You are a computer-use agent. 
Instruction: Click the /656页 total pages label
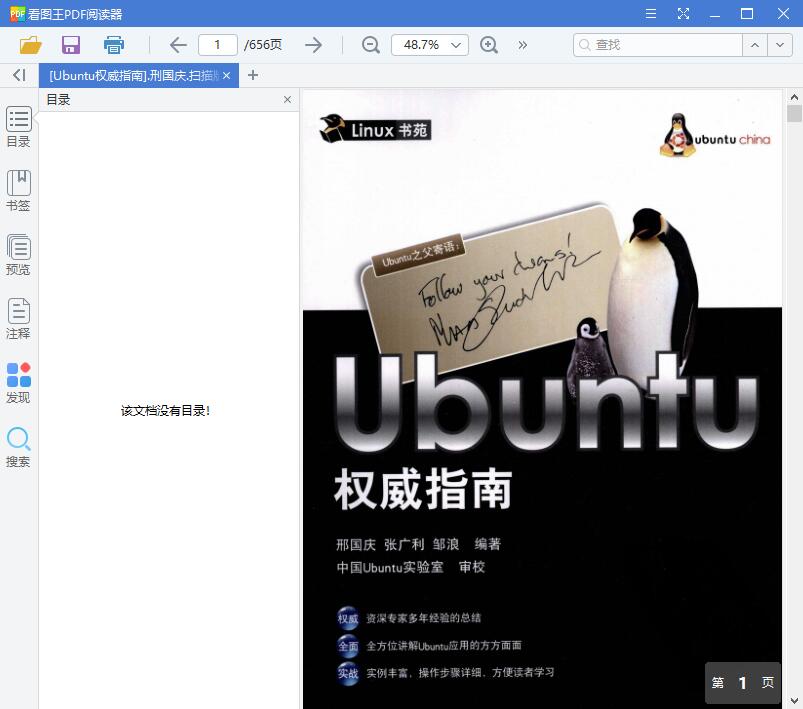(x=263, y=45)
